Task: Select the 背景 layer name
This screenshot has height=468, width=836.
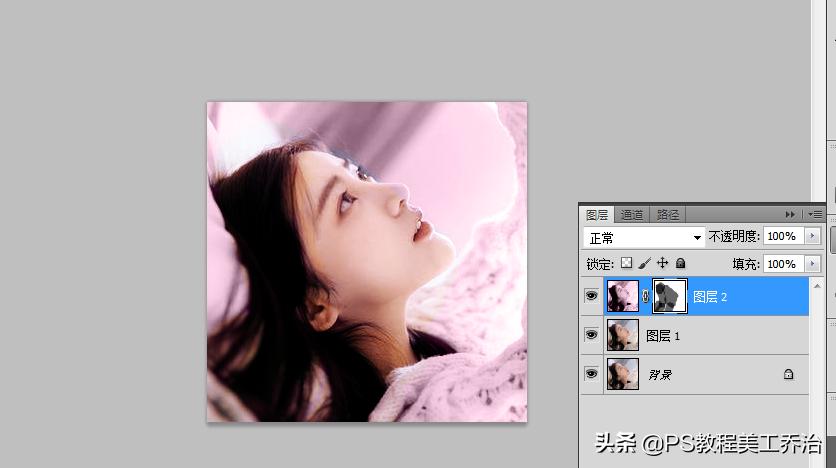Action: click(660, 375)
